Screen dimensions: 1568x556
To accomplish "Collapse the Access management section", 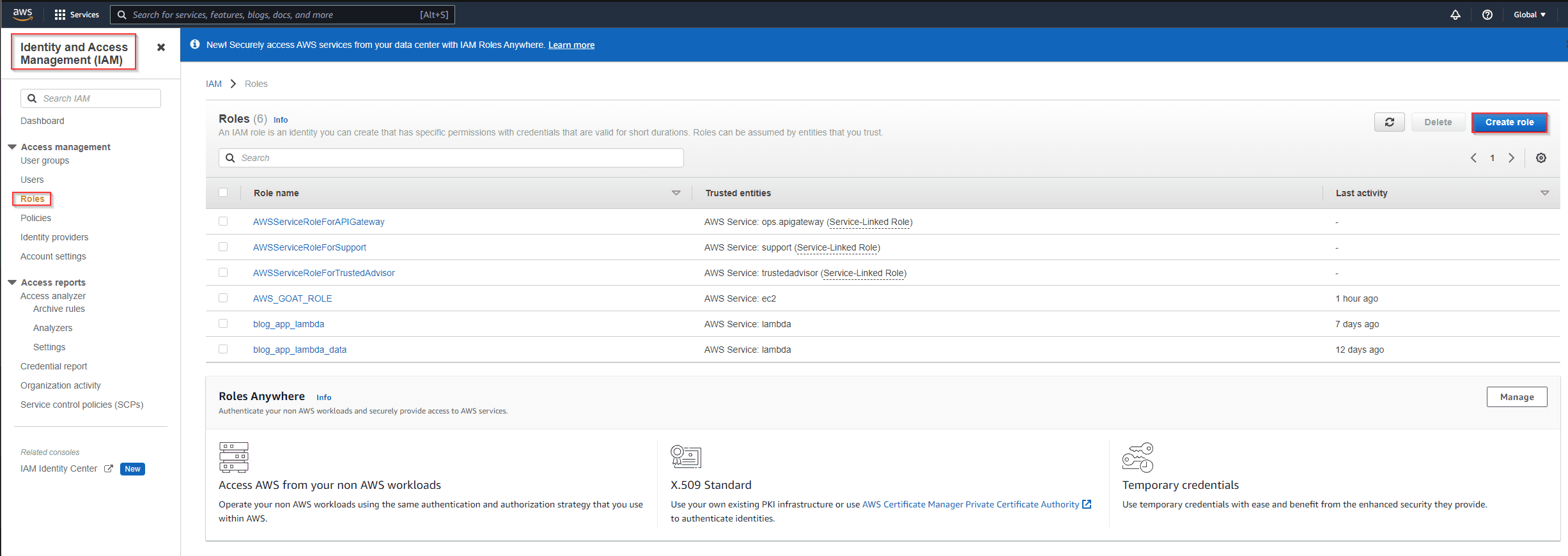I will coord(12,147).
